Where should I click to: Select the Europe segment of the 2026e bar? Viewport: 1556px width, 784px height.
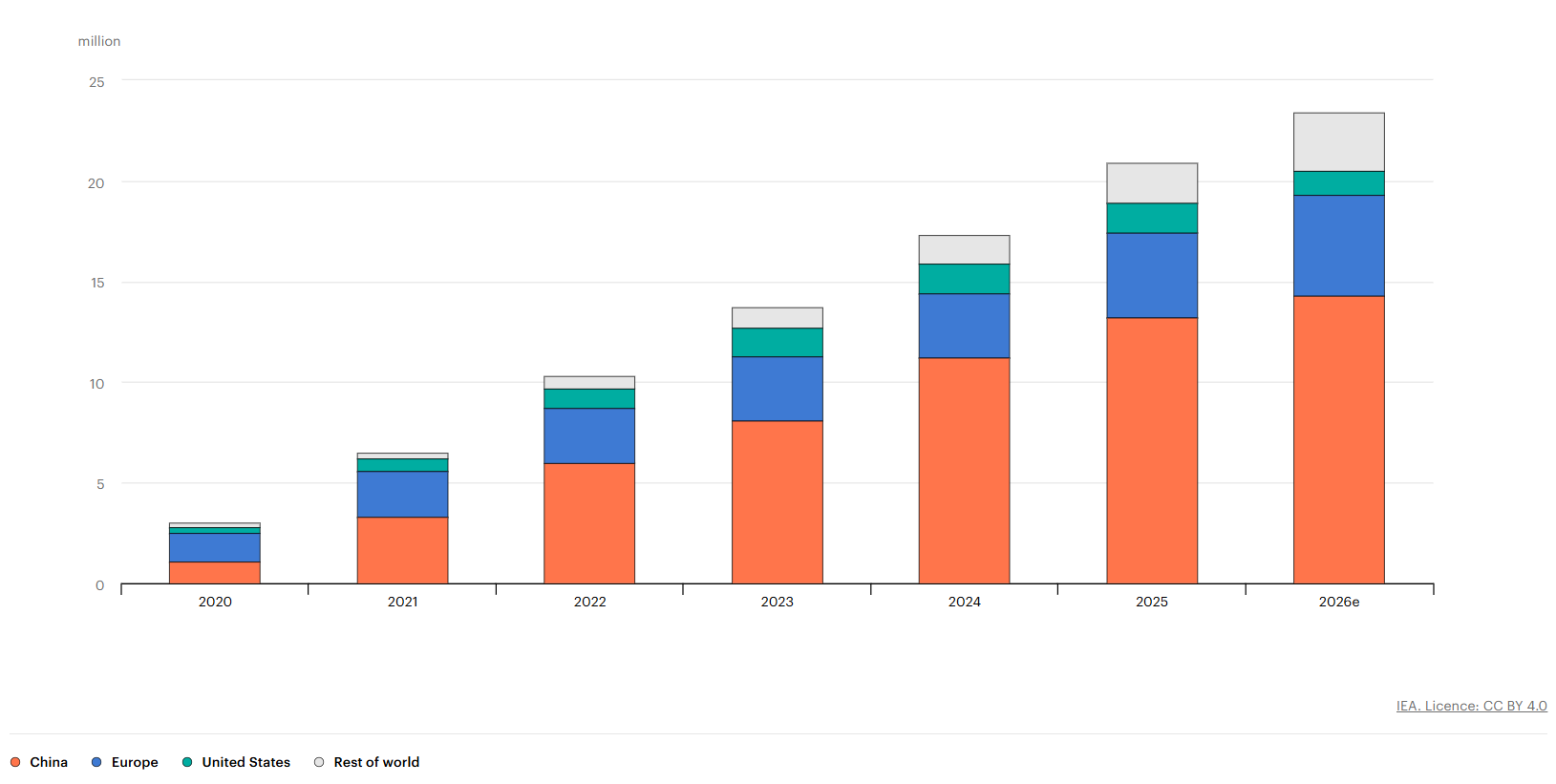1339,245
